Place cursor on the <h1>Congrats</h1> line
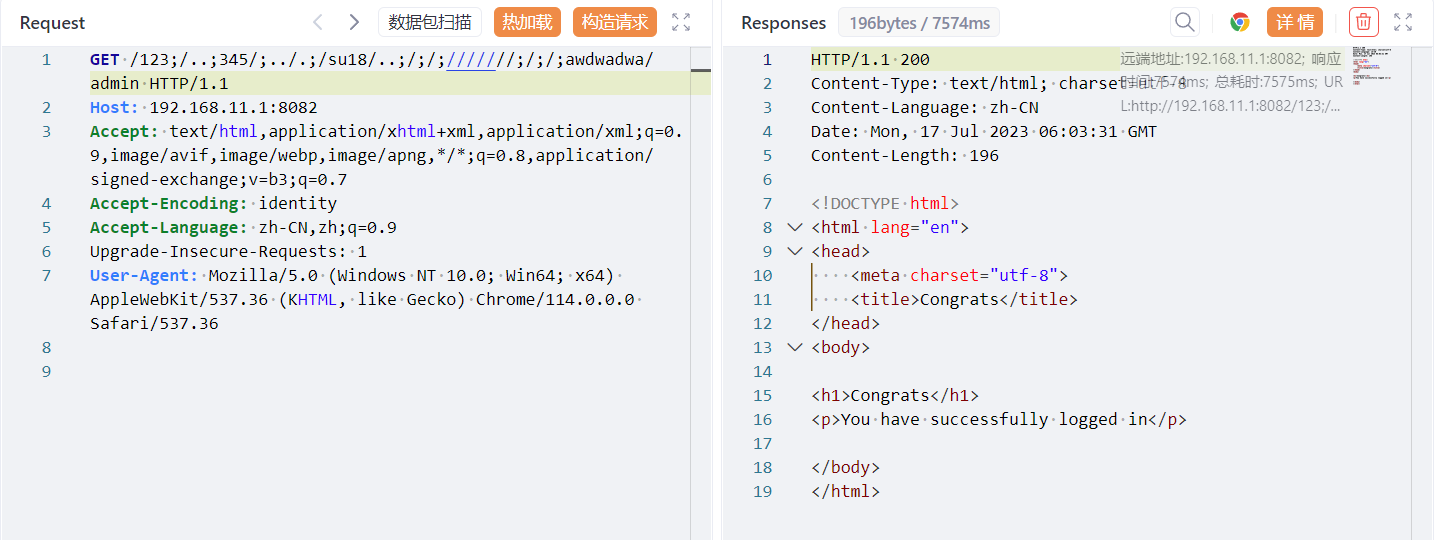The height and width of the screenshot is (540, 1438). [x=894, y=396]
